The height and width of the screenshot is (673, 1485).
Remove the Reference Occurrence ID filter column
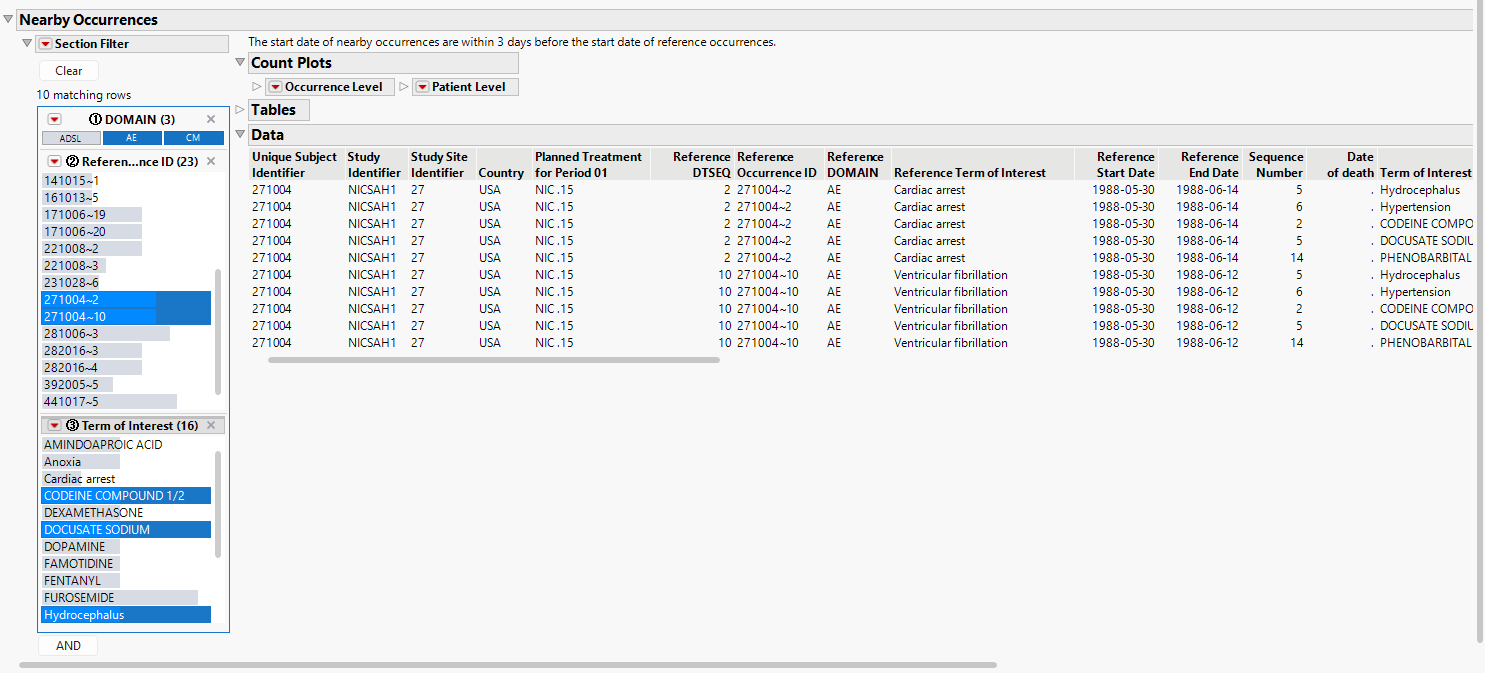click(211, 161)
